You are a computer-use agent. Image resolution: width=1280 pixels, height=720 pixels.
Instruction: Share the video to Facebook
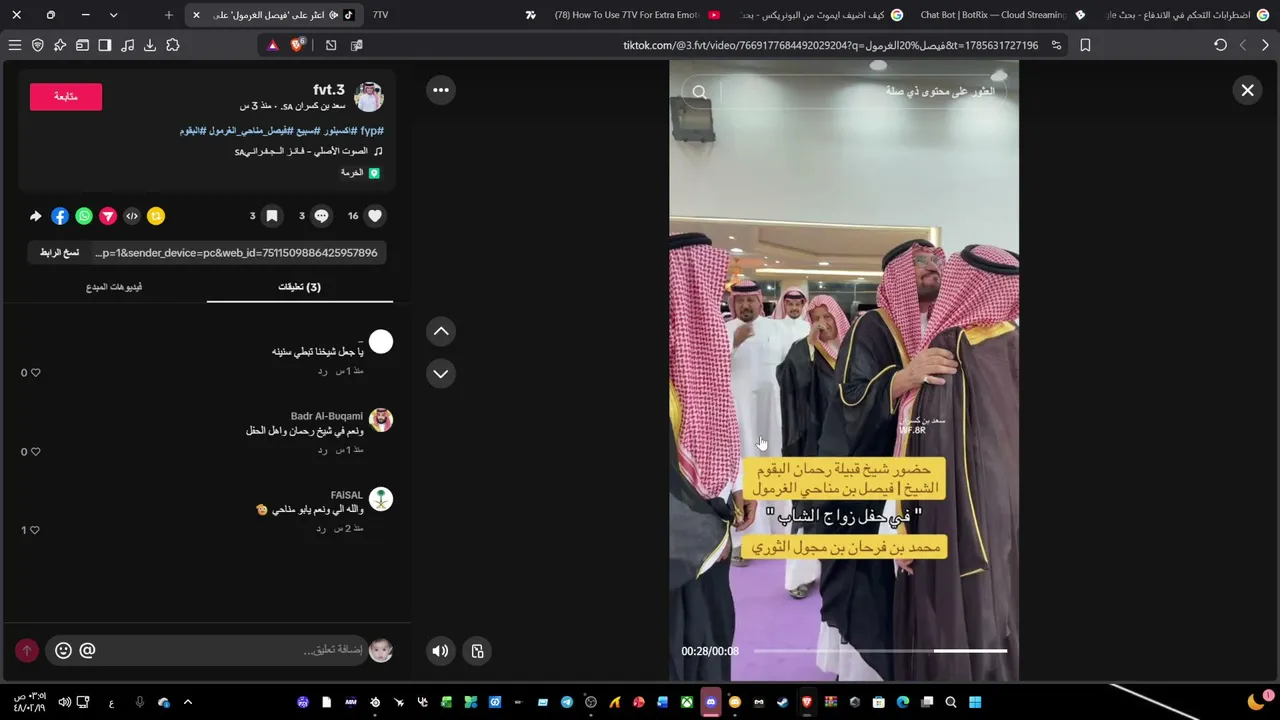60,216
